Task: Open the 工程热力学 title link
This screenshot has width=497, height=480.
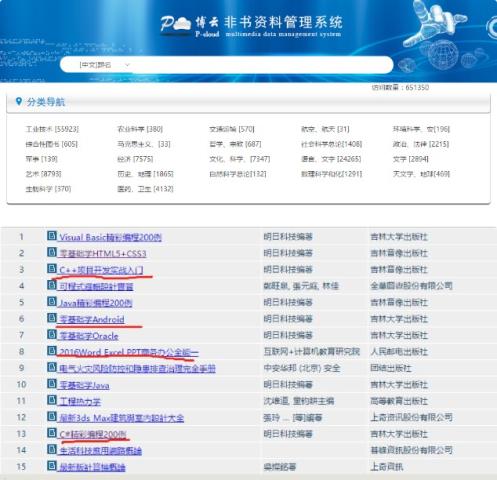Action: coord(80,401)
